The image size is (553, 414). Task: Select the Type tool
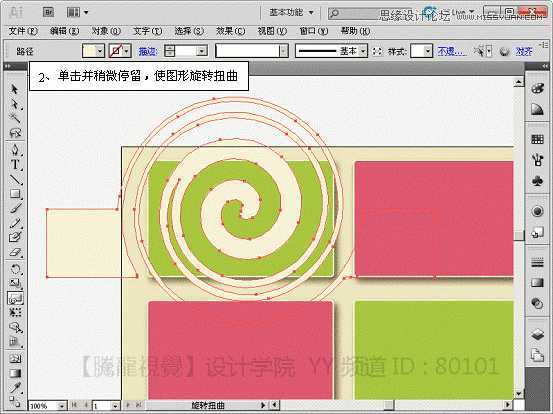pos(15,165)
